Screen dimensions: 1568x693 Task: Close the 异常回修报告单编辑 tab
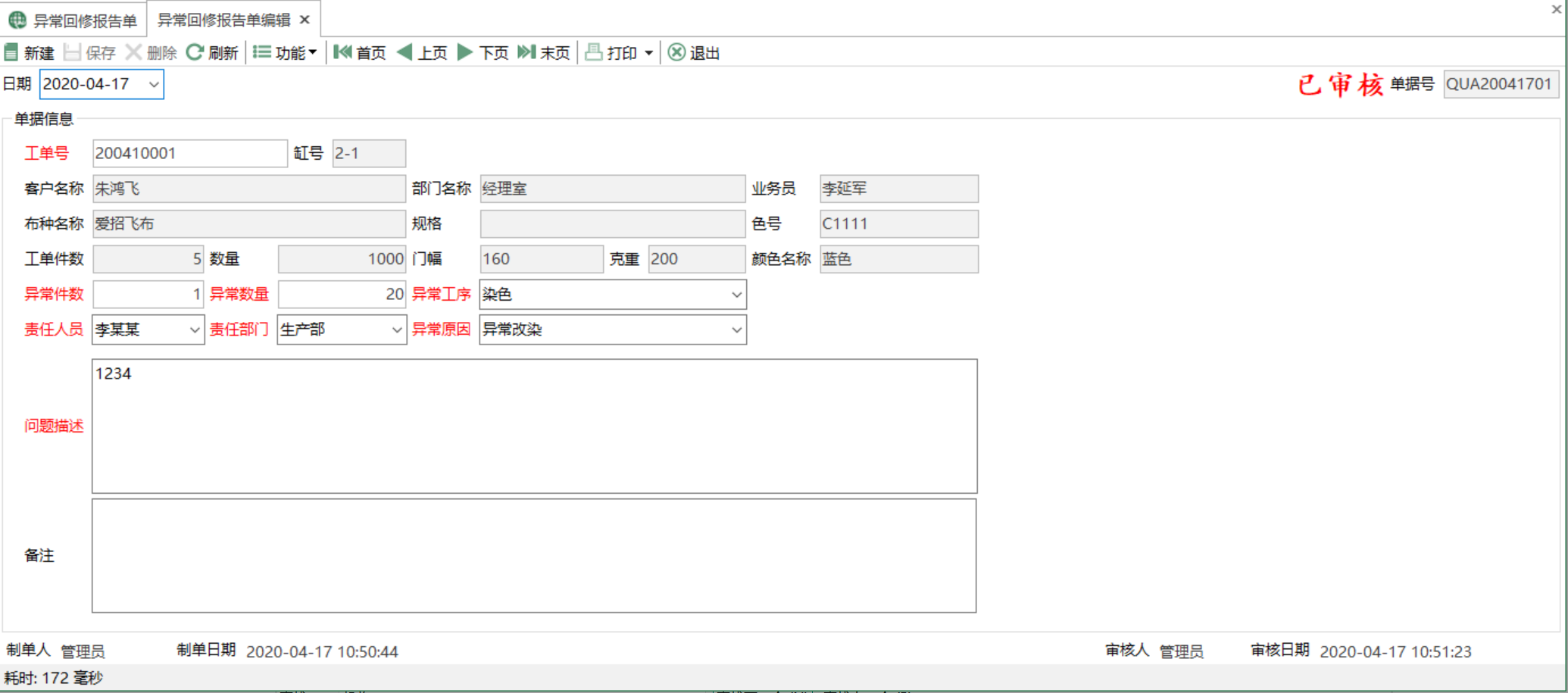pos(305,20)
